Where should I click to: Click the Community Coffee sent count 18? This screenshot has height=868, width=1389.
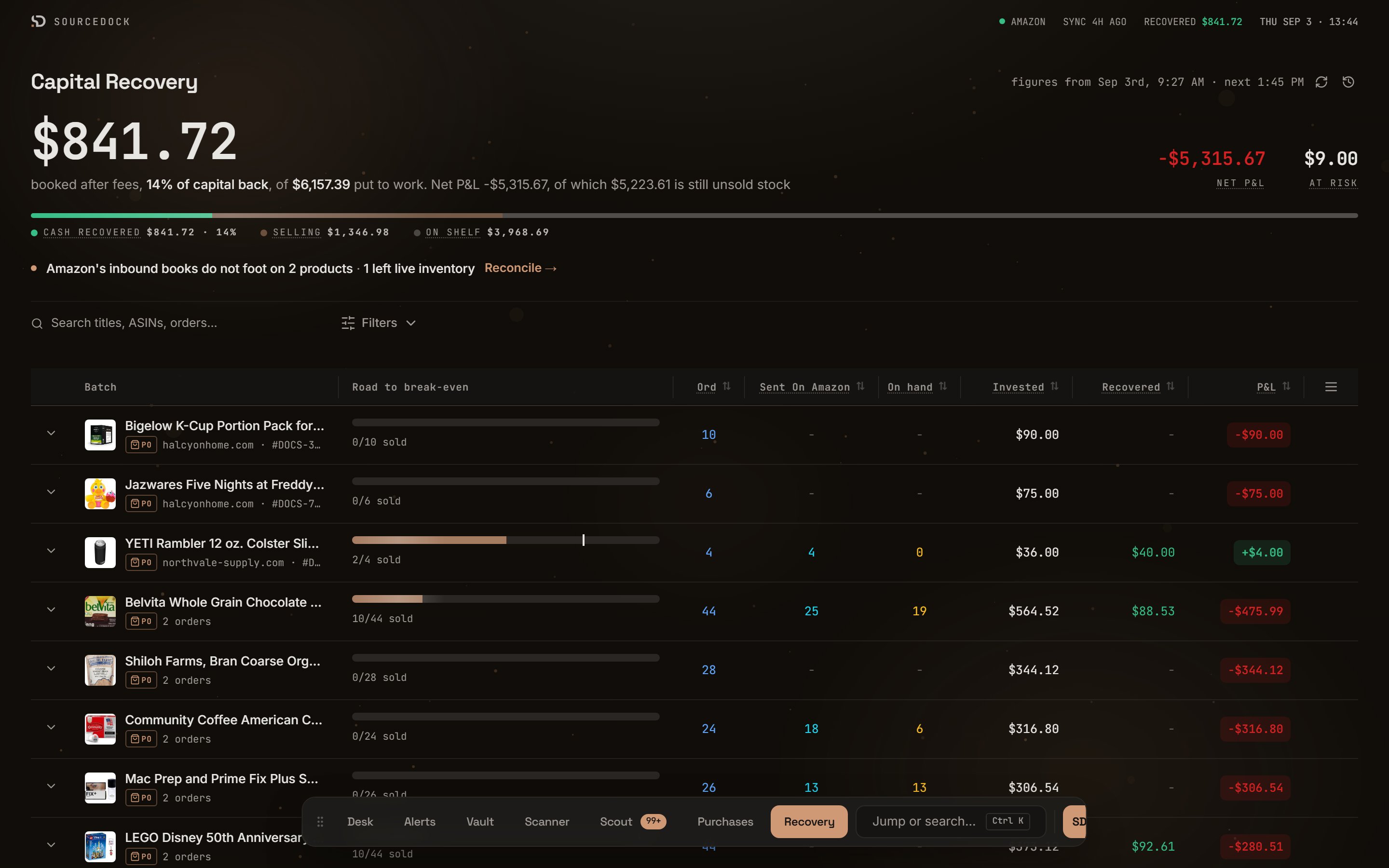[811, 729]
